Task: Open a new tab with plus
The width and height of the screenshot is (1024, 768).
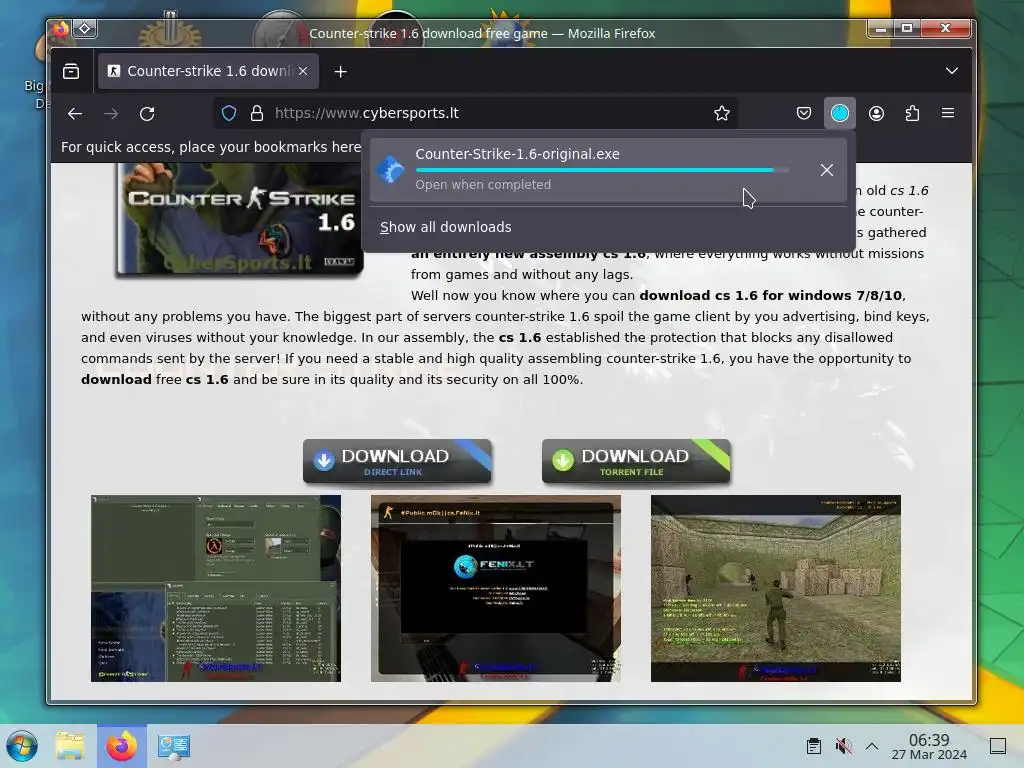Action: click(340, 72)
